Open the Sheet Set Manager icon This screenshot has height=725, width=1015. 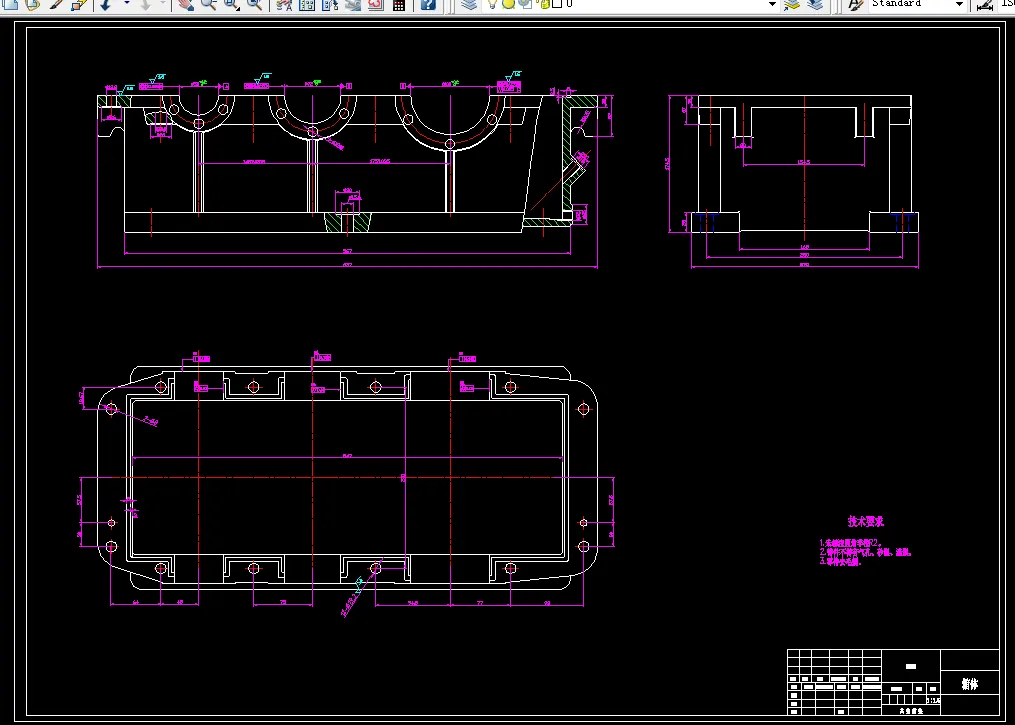[353, 4]
